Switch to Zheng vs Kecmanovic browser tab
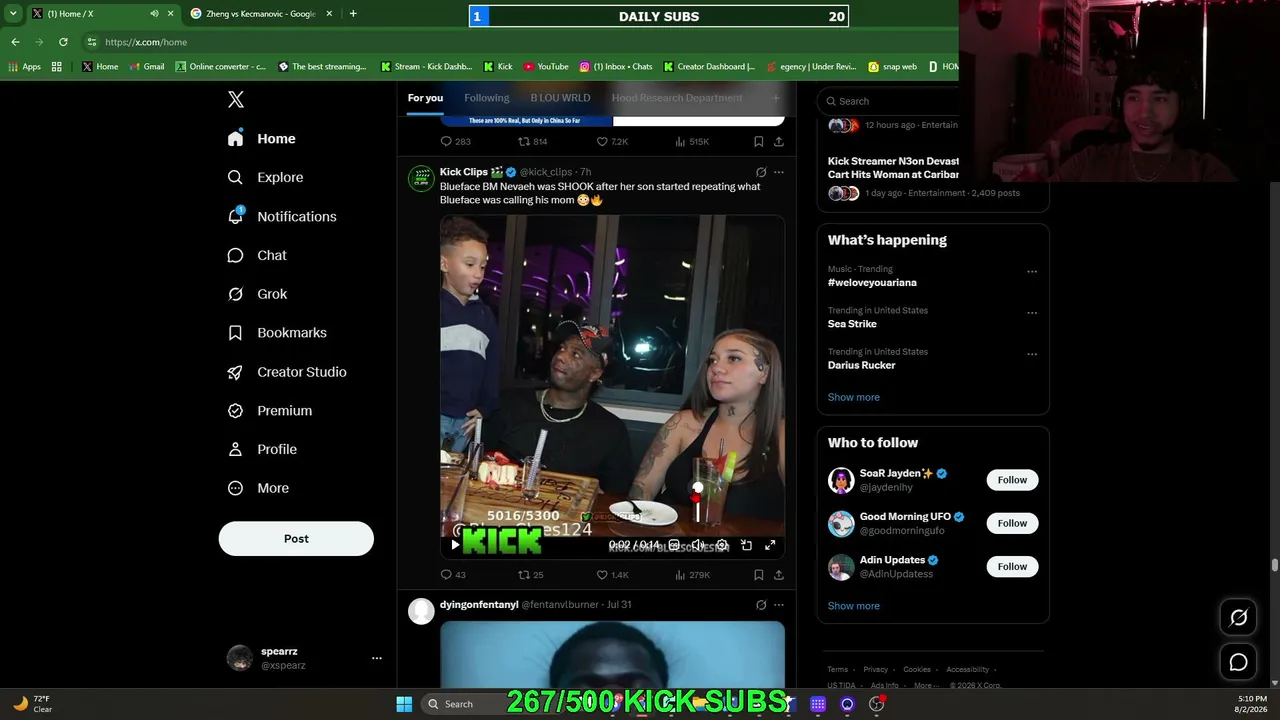This screenshot has height=720, width=1280. point(260,14)
